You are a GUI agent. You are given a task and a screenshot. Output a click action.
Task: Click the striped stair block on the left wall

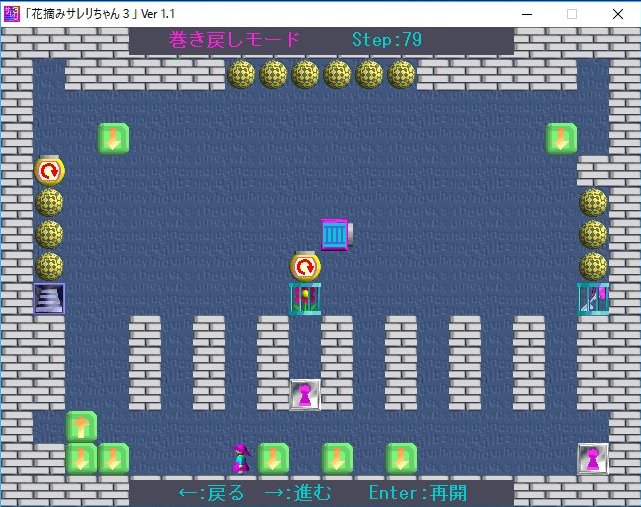pos(49,298)
